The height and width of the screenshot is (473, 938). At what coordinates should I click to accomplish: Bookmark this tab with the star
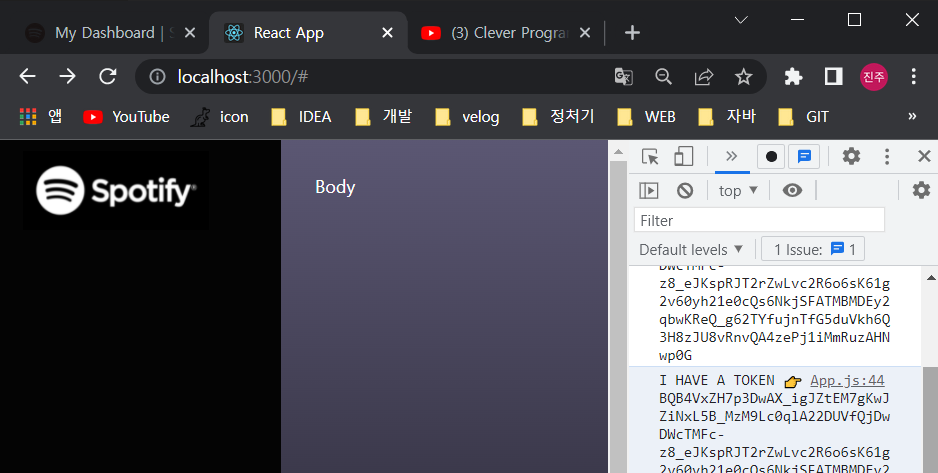(744, 77)
